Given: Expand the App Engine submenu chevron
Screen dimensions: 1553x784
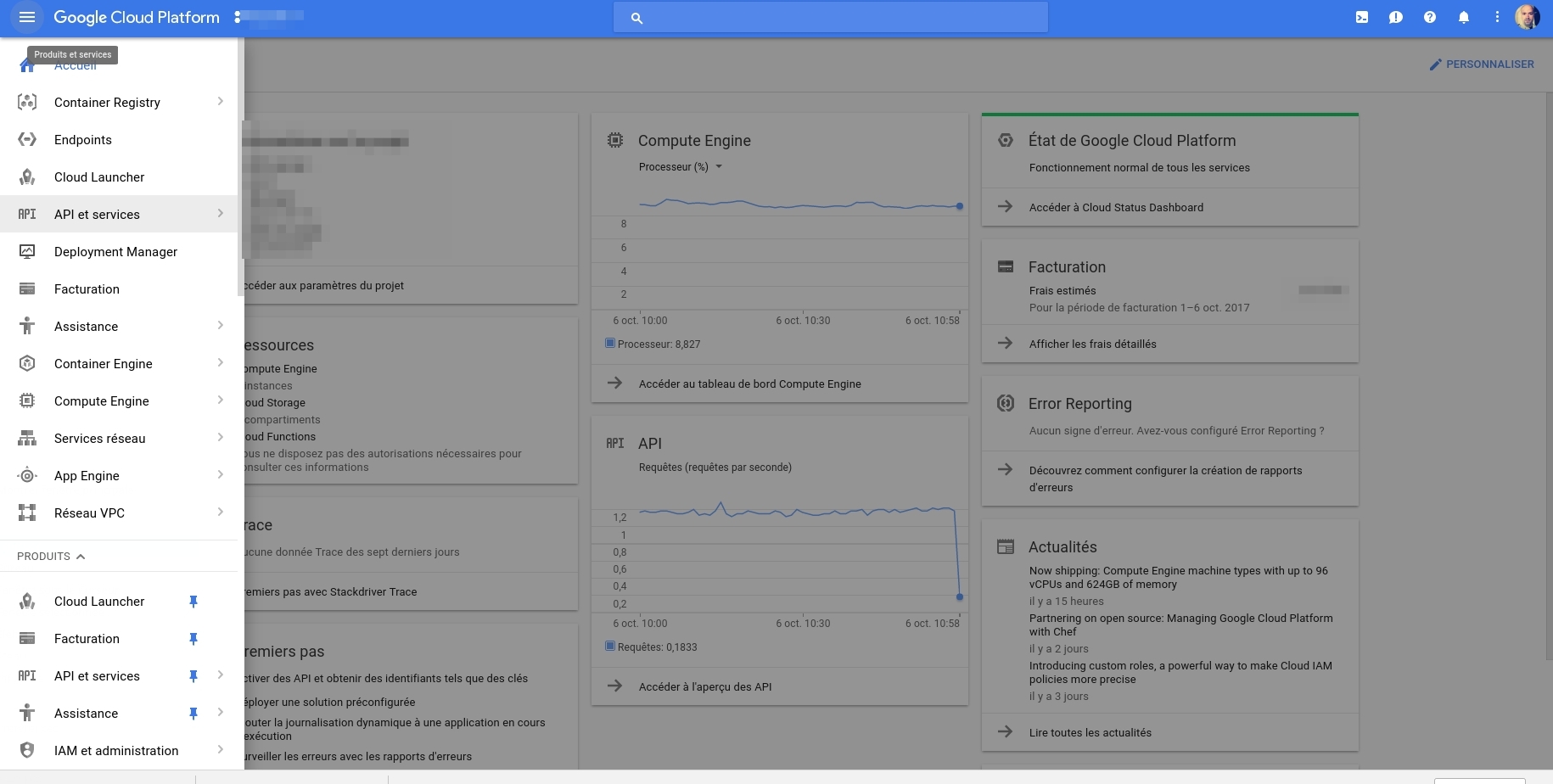Looking at the screenshot, I should tap(220, 475).
